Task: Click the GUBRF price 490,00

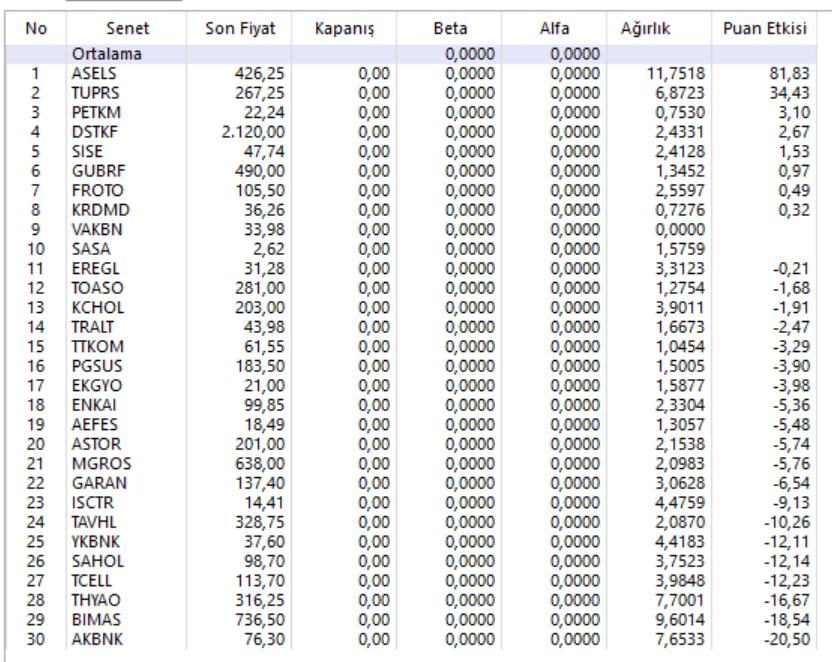Action: (259, 171)
